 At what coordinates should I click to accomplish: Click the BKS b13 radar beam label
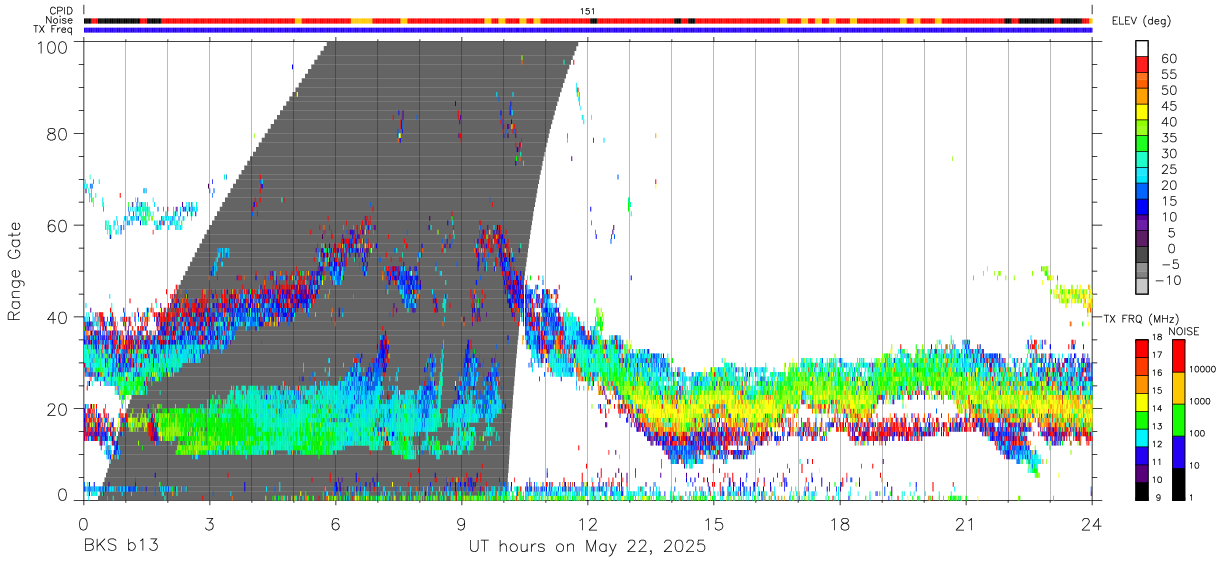[120, 547]
